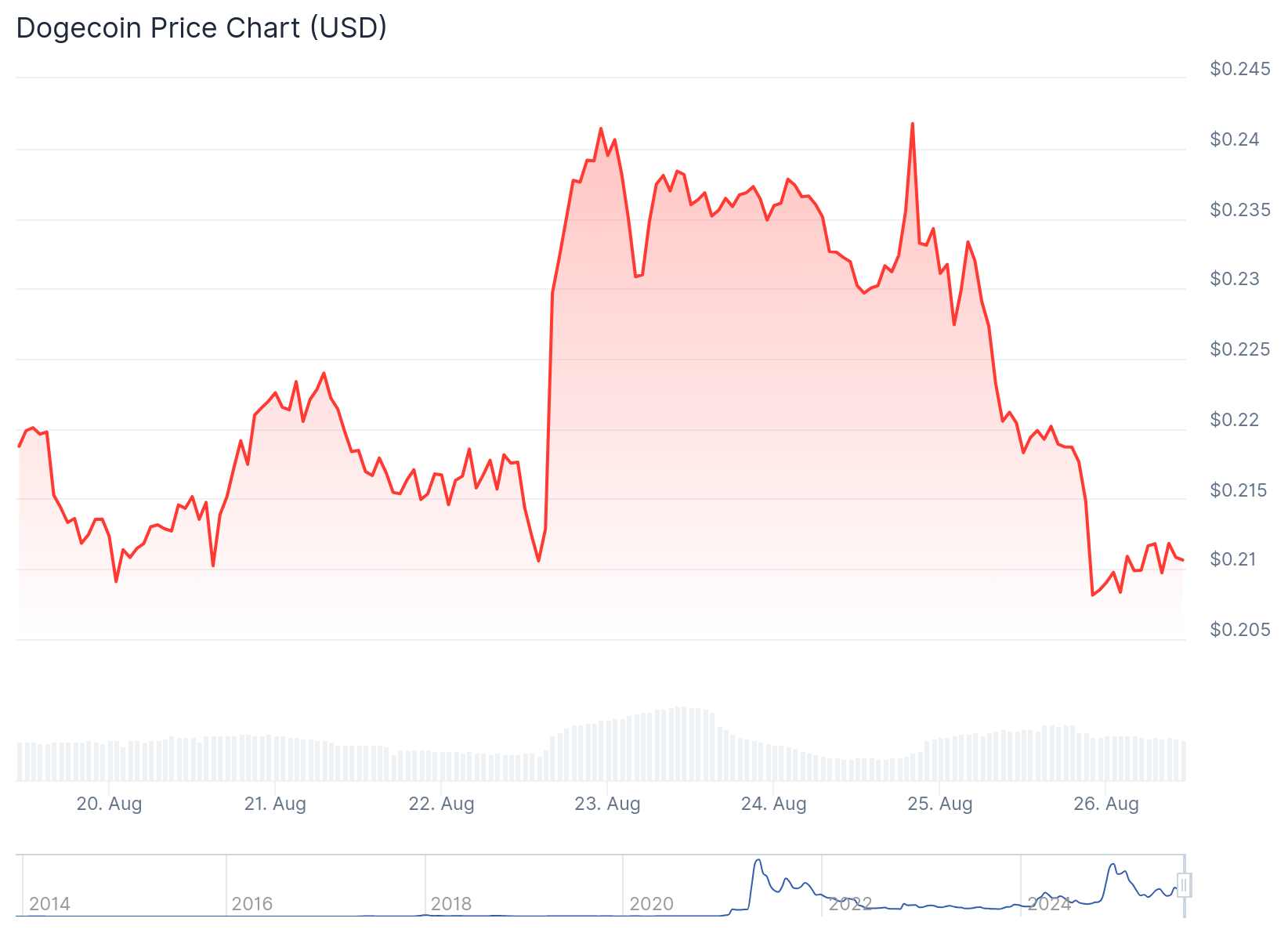
Task: Click the 2016 label in the navigator
Action: (x=252, y=904)
